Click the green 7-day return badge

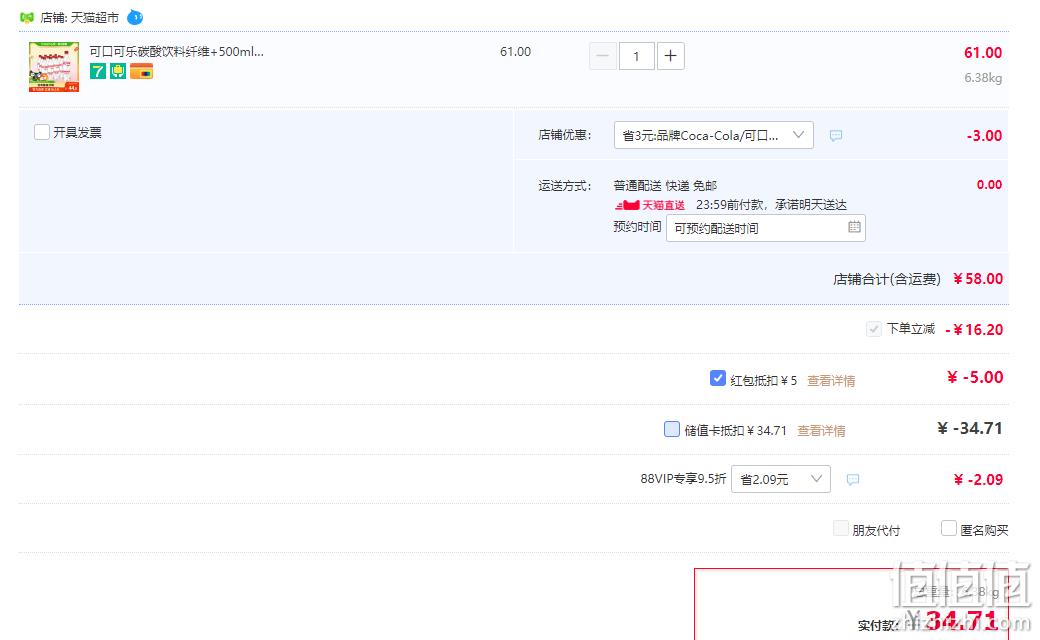pos(98,71)
